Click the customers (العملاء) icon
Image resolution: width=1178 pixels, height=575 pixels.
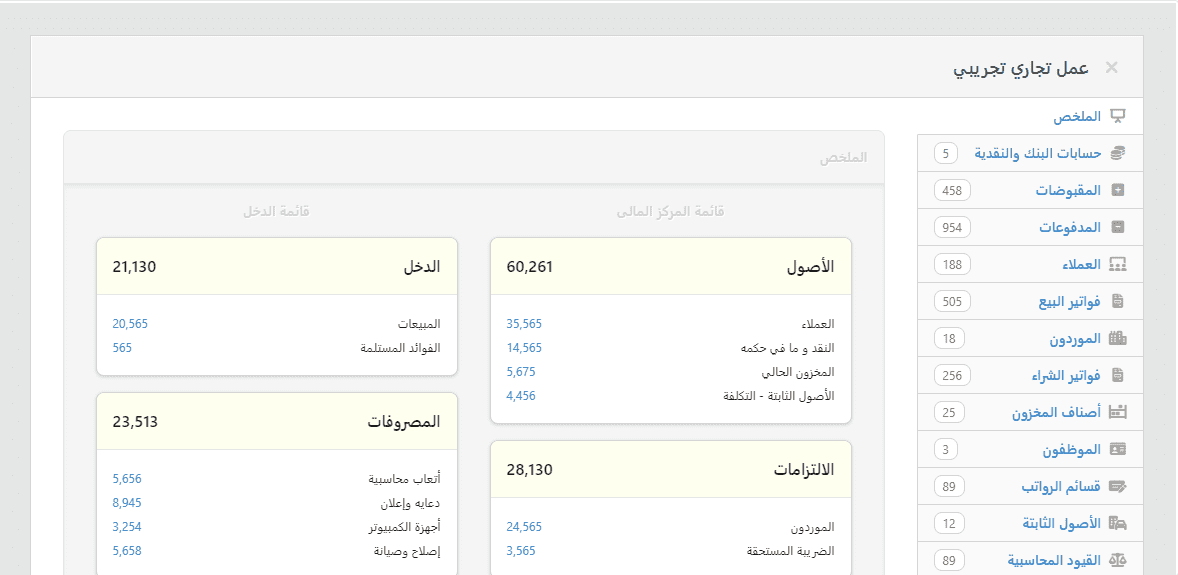tap(1118, 265)
